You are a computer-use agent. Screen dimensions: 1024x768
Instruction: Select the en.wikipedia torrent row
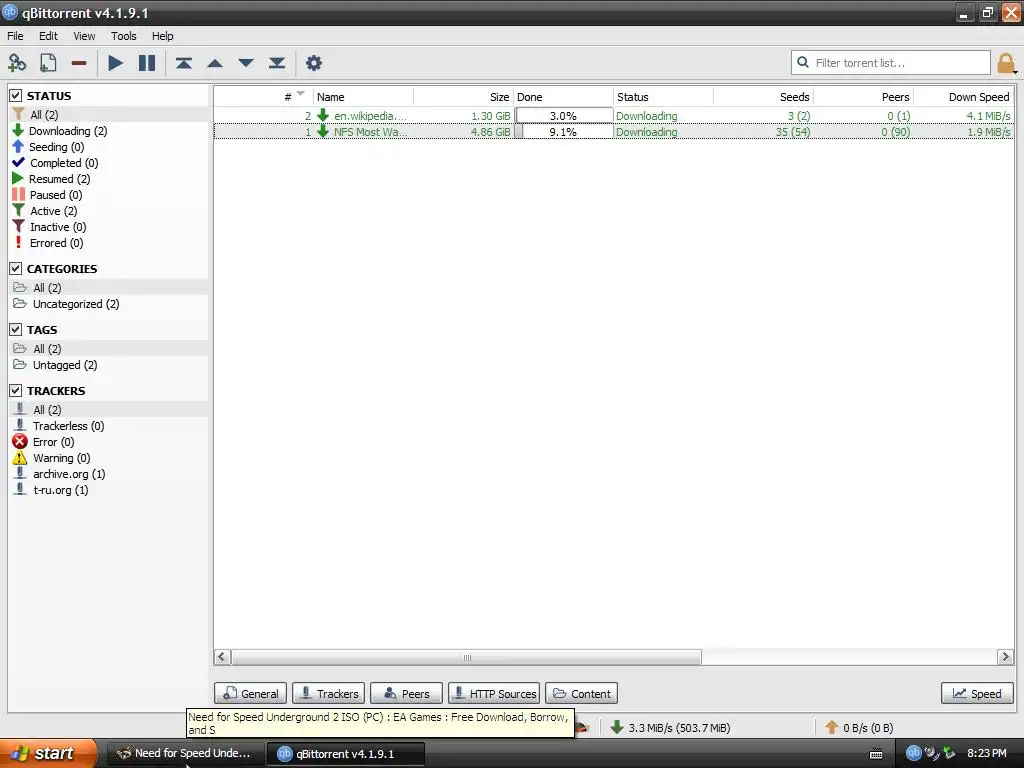tap(614, 116)
